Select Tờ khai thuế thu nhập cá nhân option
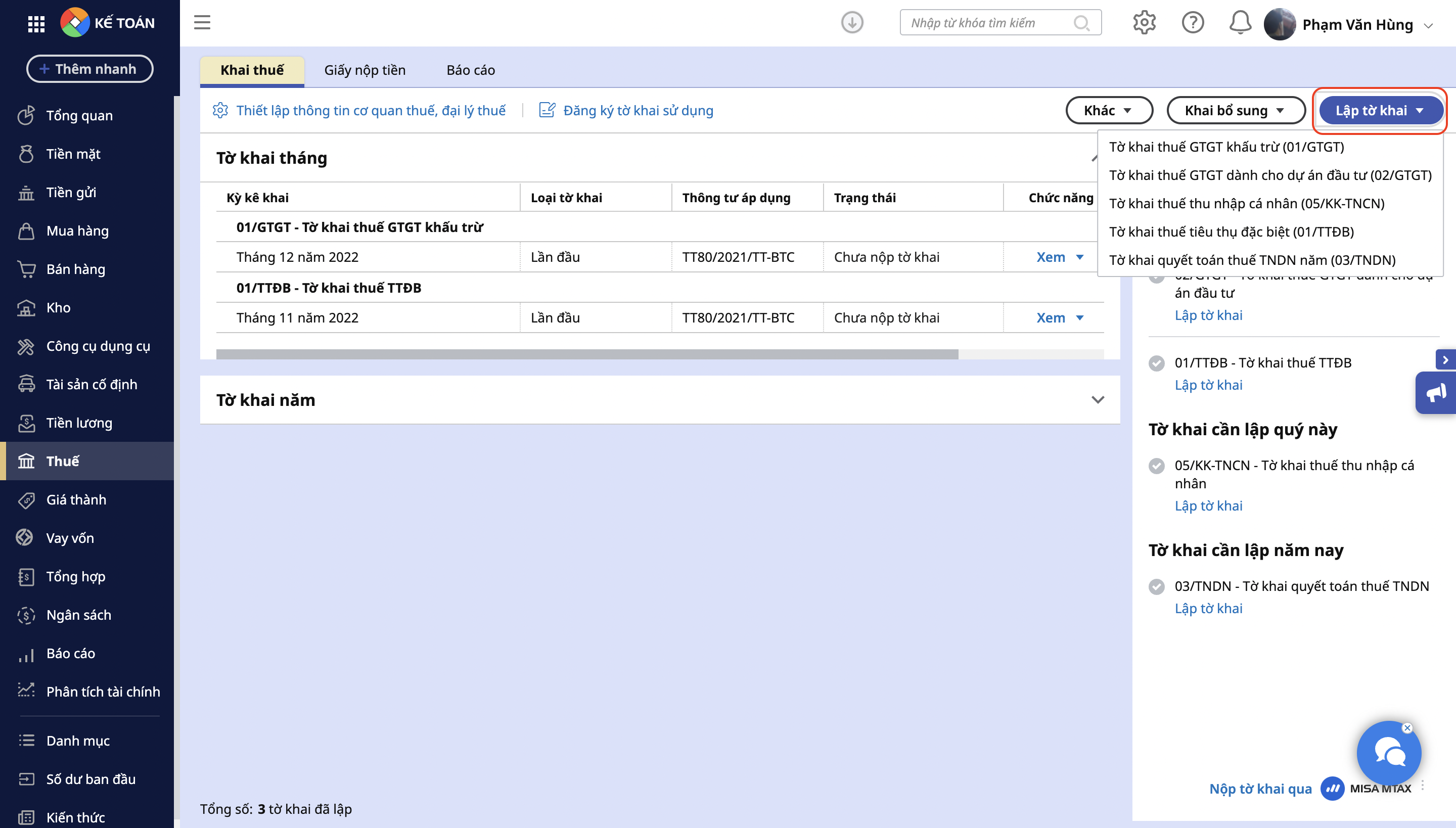 1246,204
